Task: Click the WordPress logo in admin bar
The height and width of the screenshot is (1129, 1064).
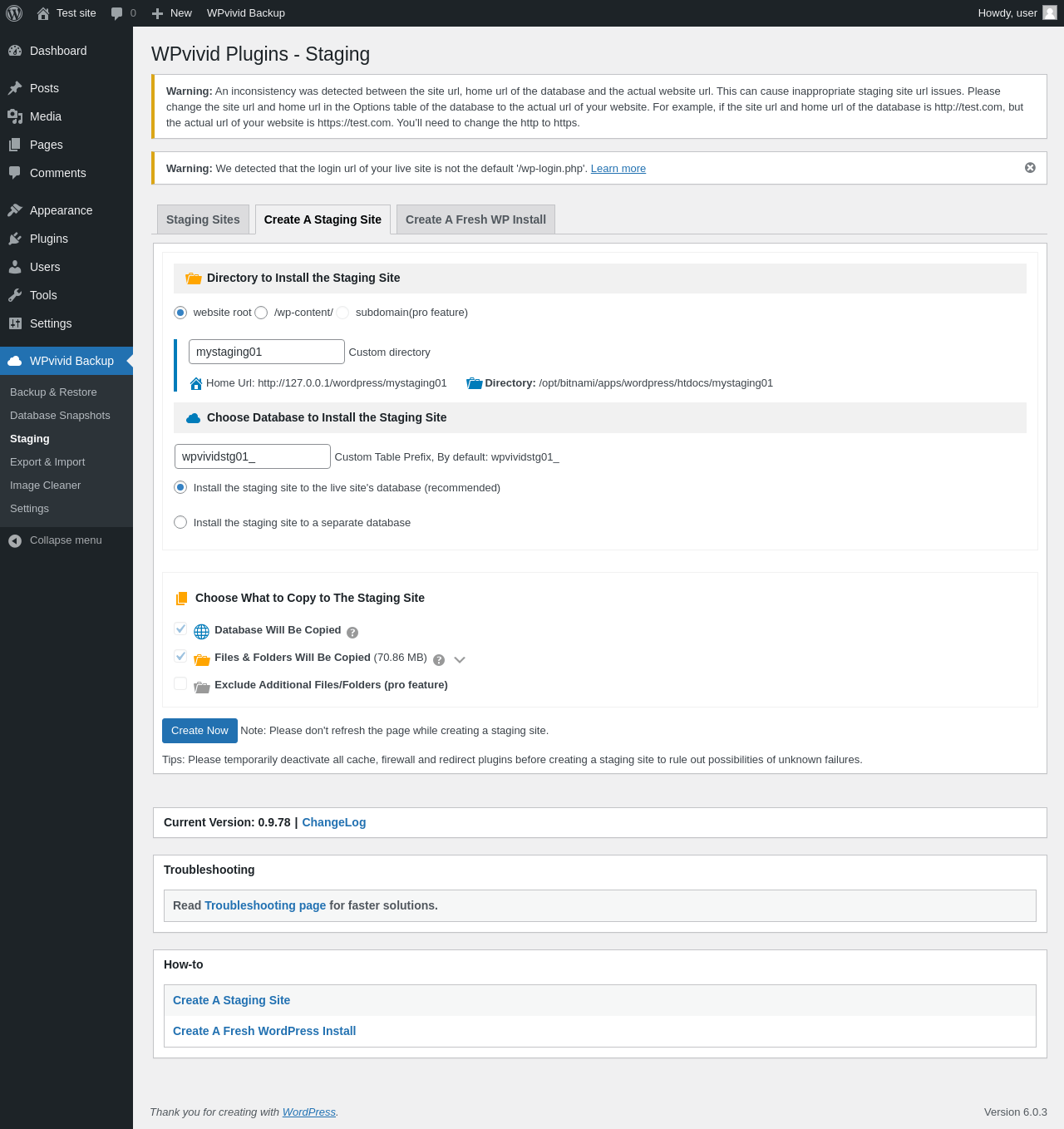Action: 14,13
